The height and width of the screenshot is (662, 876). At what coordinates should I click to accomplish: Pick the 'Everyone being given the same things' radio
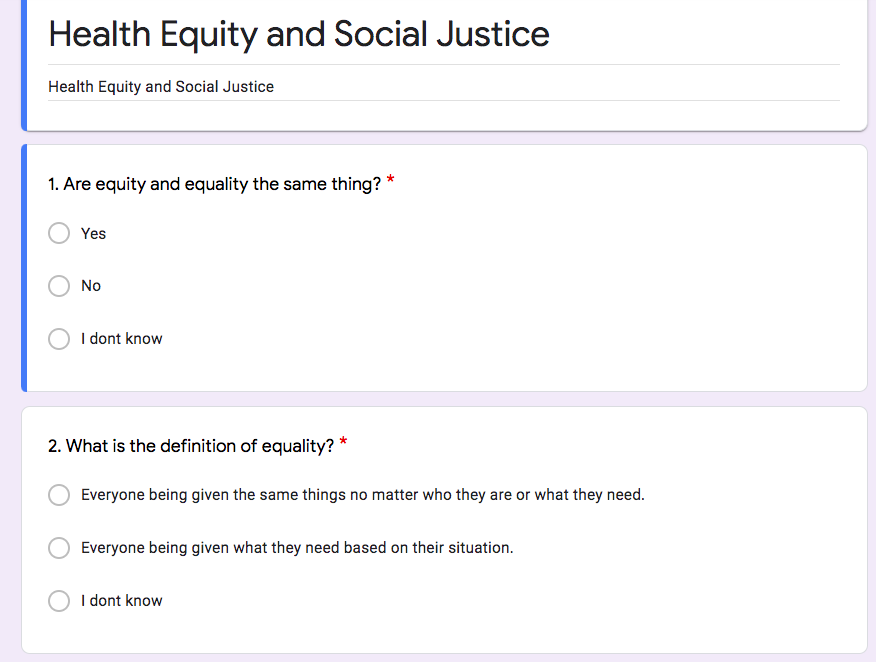(59, 494)
